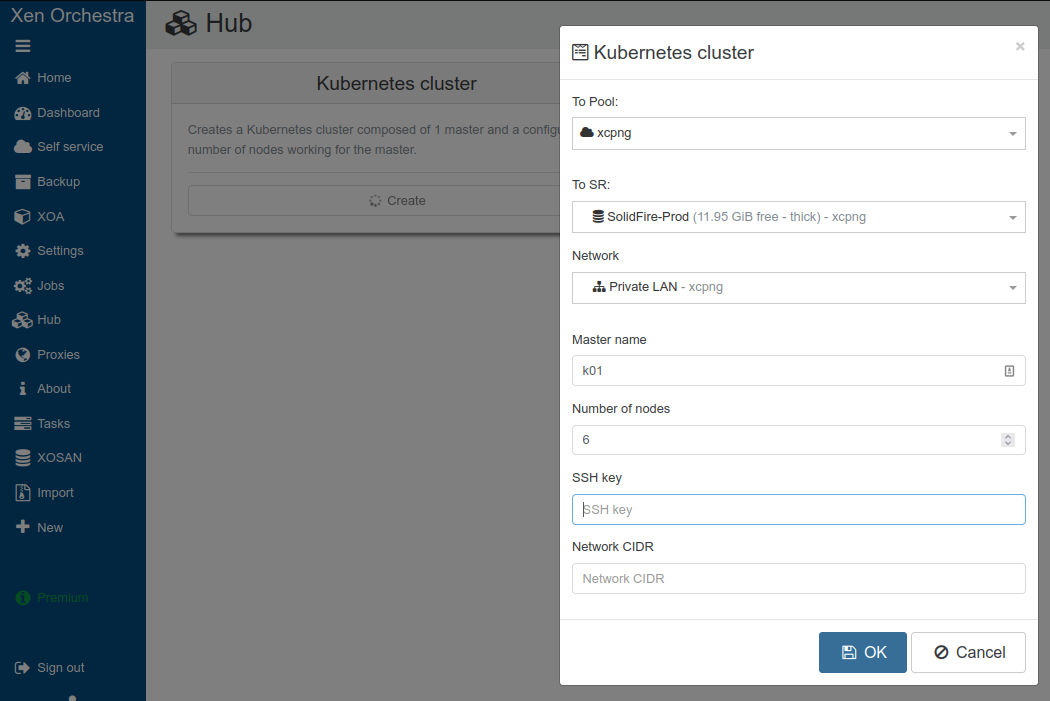
Task: Expand the To Pool dropdown showing xcpng
Action: click(798, 133)
